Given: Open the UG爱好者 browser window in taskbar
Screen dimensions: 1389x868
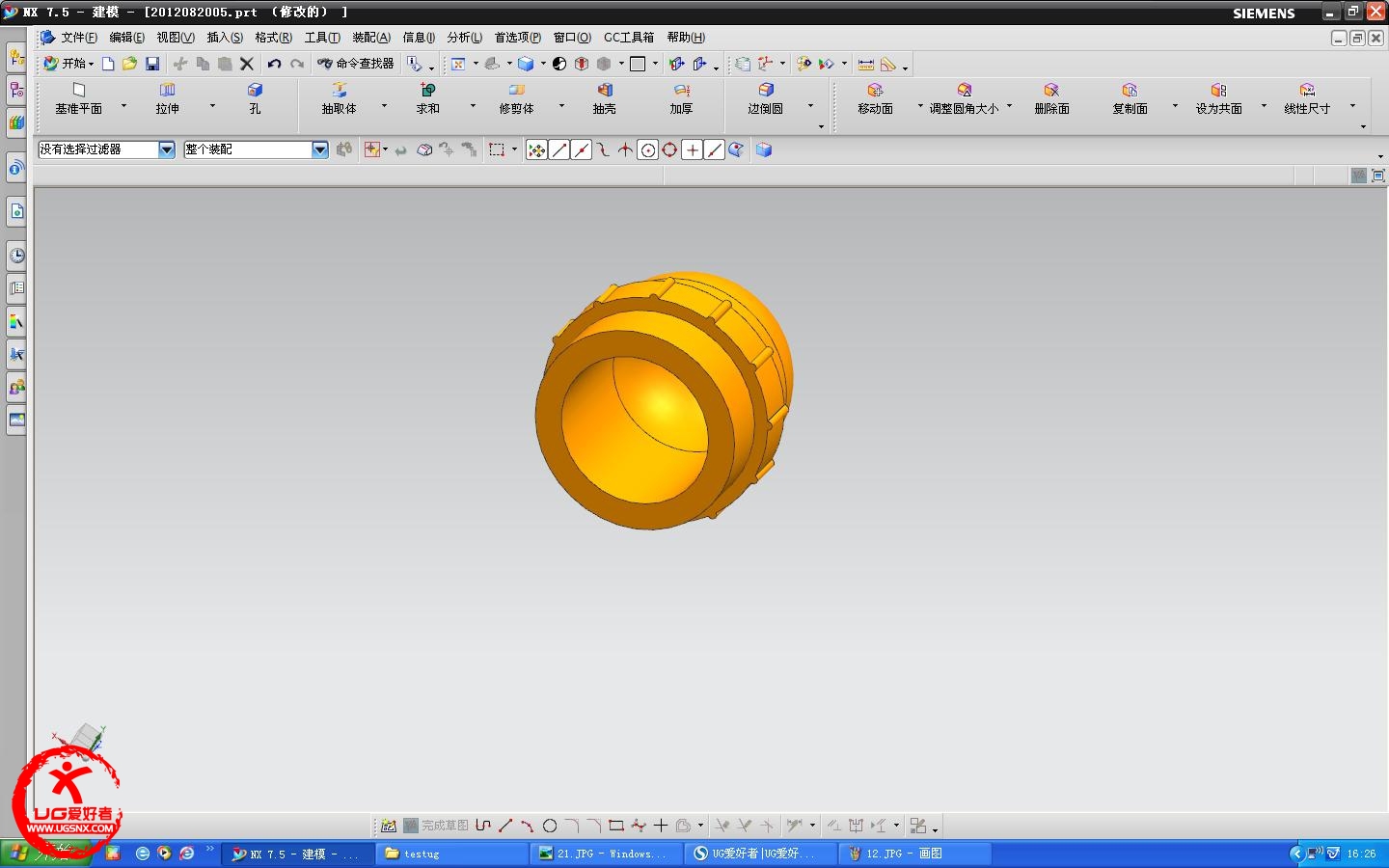Looking at the screenshot, I should (760, 854).
